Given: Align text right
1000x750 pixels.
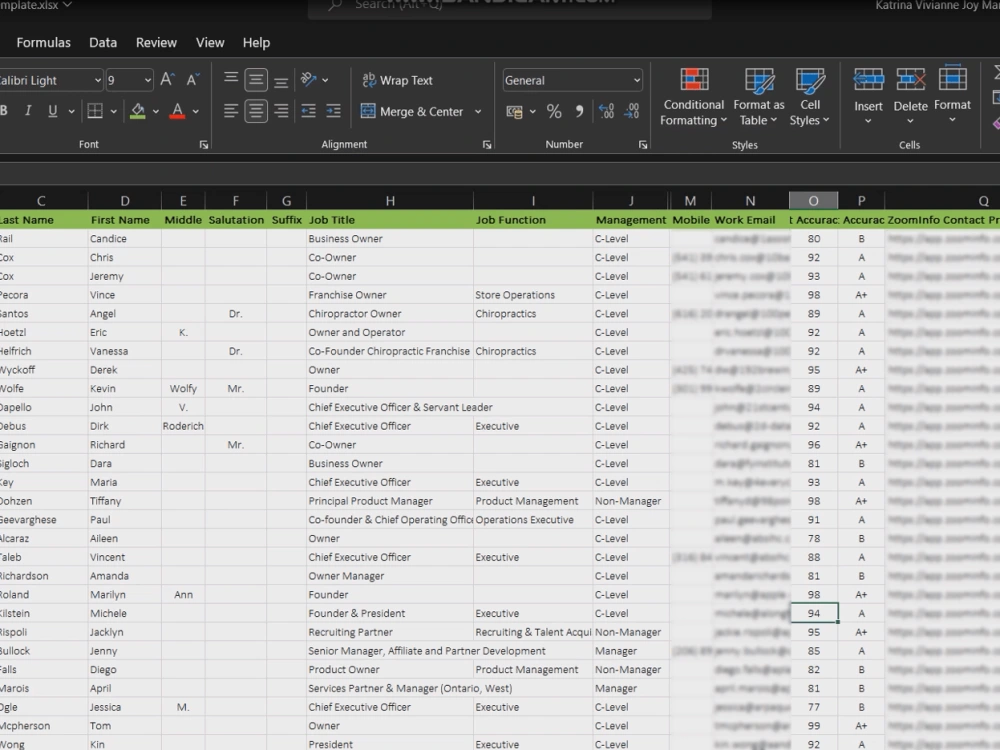Looking at the screenshot, I should click(281, 111).
